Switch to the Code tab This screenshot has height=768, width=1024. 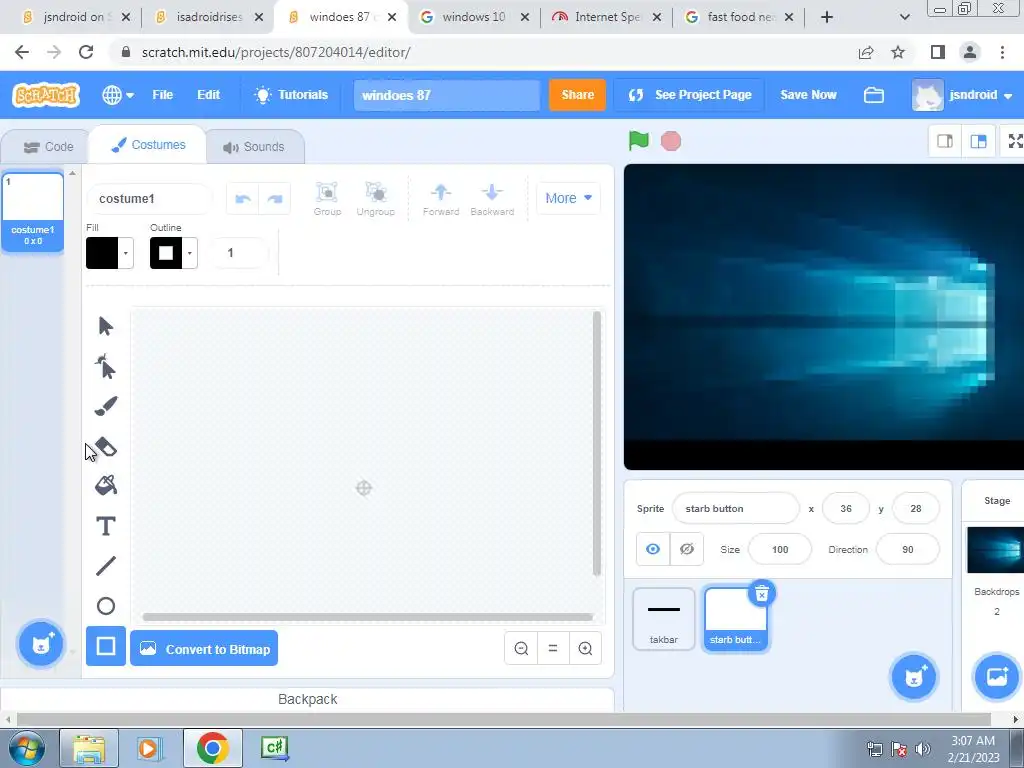pos(47,147)
